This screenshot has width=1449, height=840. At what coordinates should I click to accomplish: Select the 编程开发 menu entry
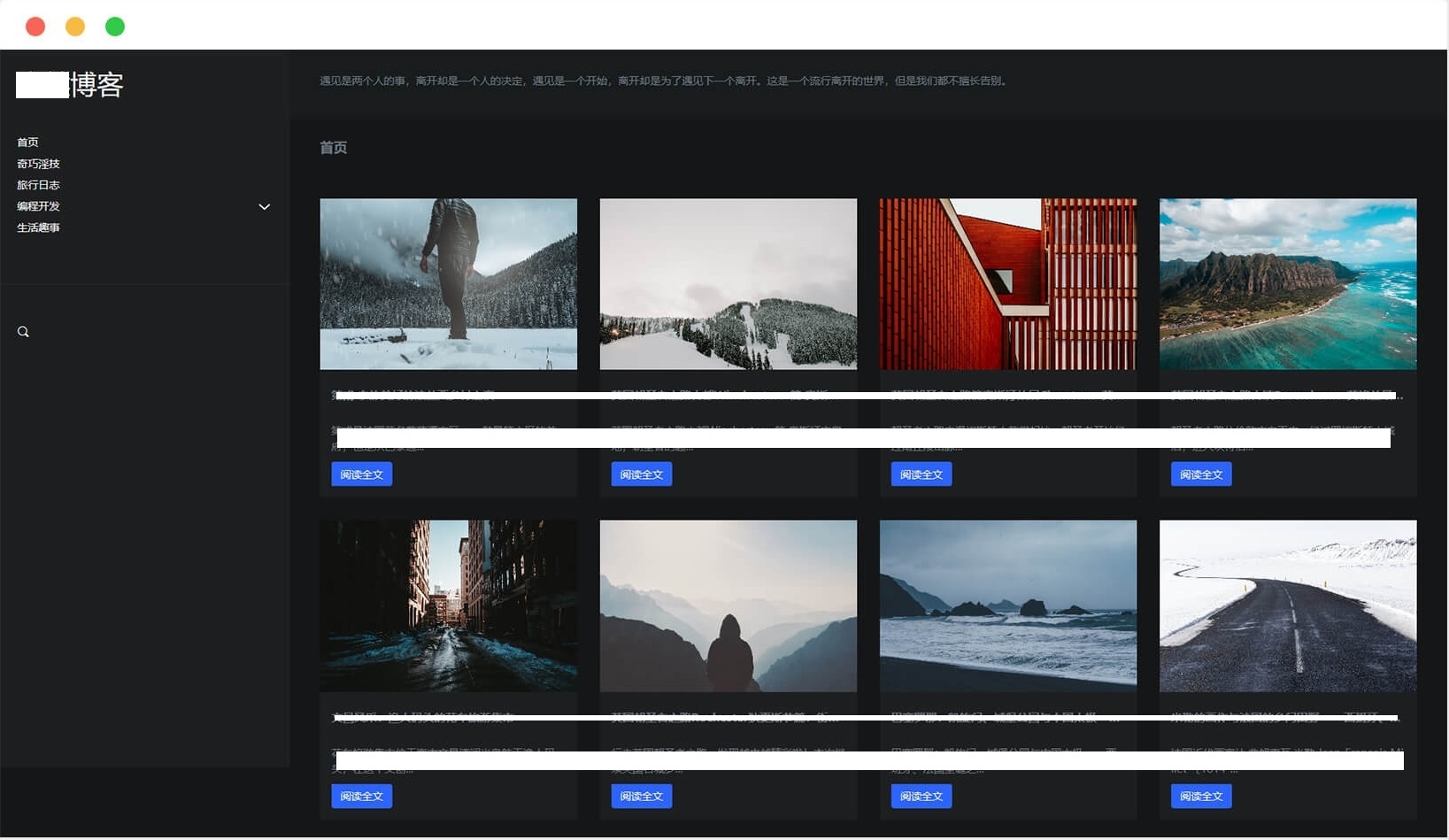click(38, 206)
